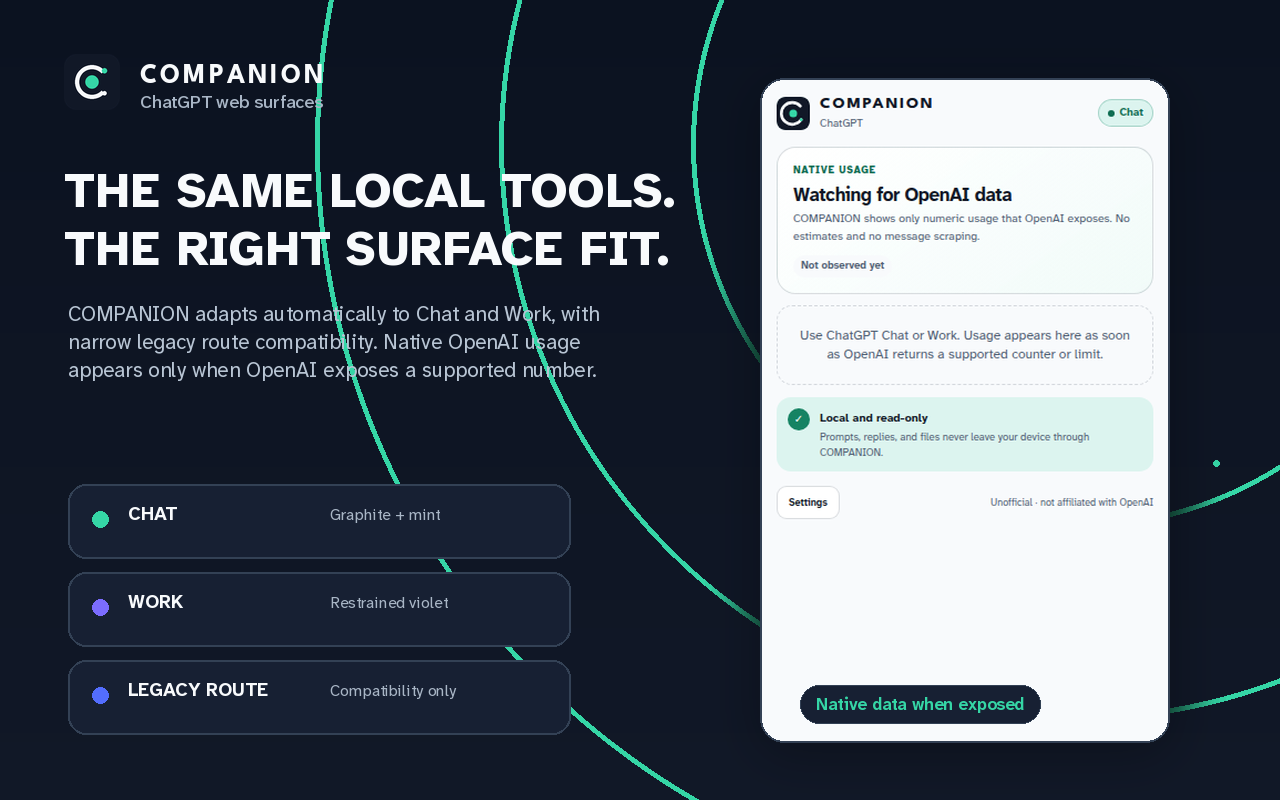Viewport: 1280px width, 800px height.
Task: Click the violet color dot next to WORK
Action: [100, 607]
